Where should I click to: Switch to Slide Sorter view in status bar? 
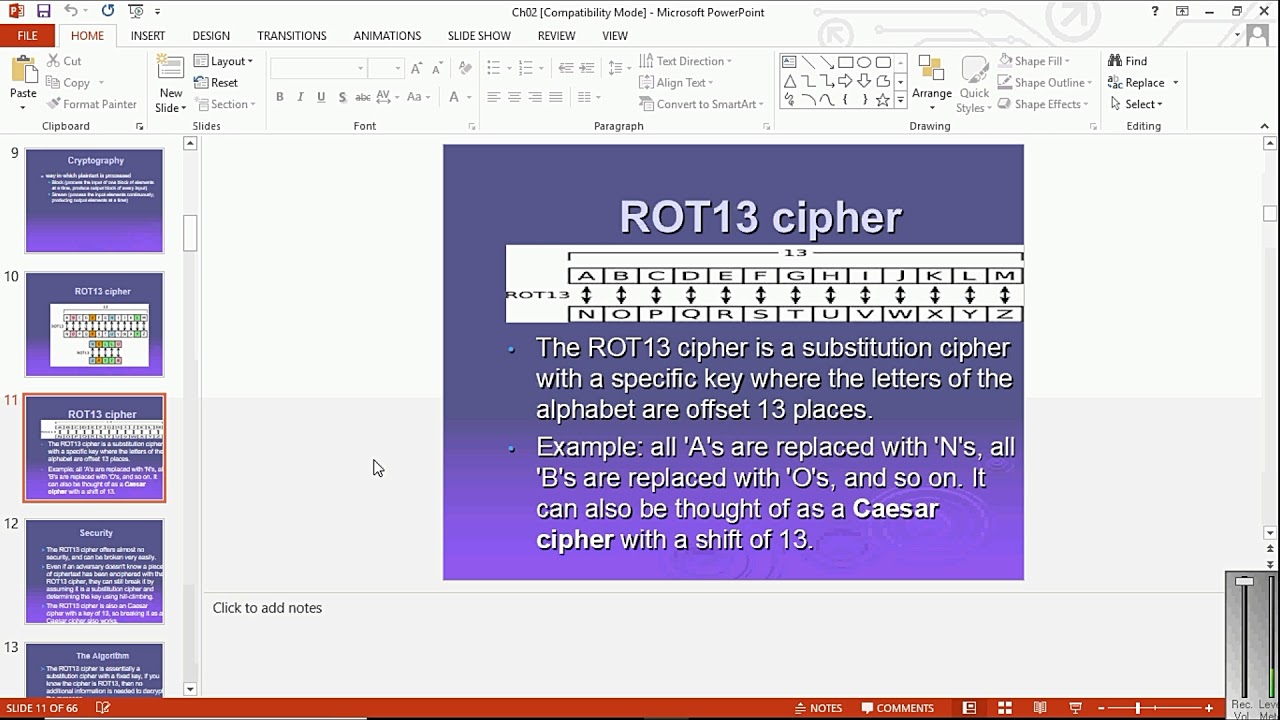(1005, 708)
